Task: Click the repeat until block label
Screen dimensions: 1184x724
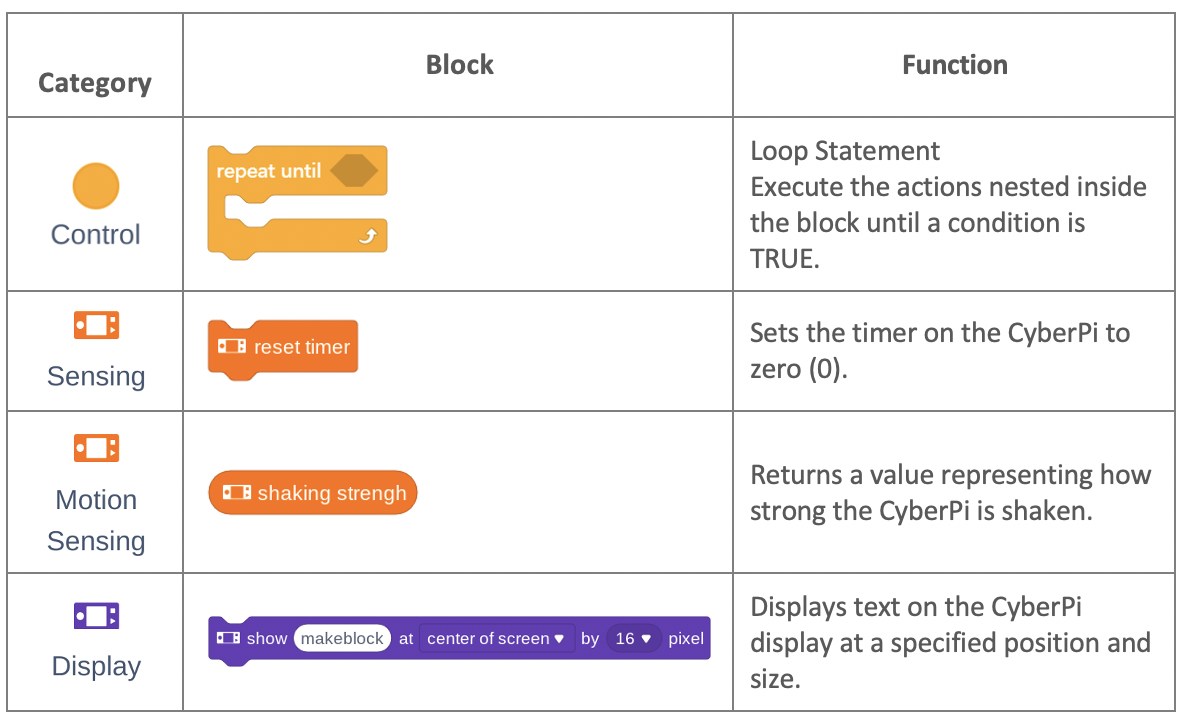Action: pos(269,171)
